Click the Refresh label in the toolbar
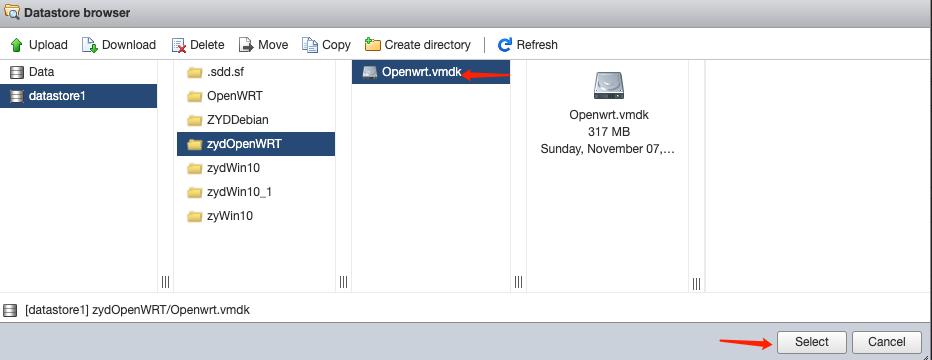The width and height of the screenshot is (932, 360). click(x=537, y=45)
